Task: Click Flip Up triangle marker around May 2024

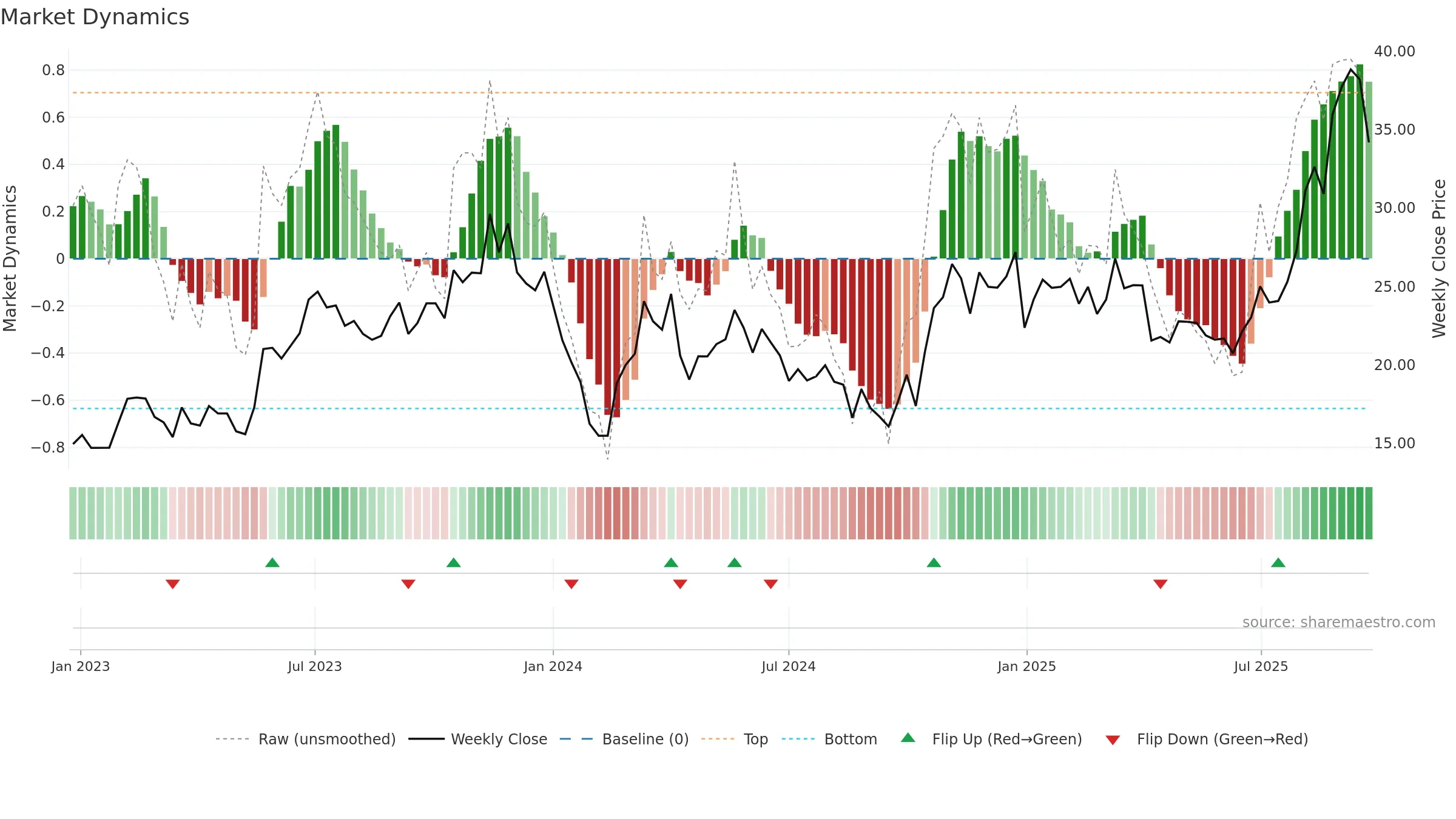Action: click(x=735, y=562)
